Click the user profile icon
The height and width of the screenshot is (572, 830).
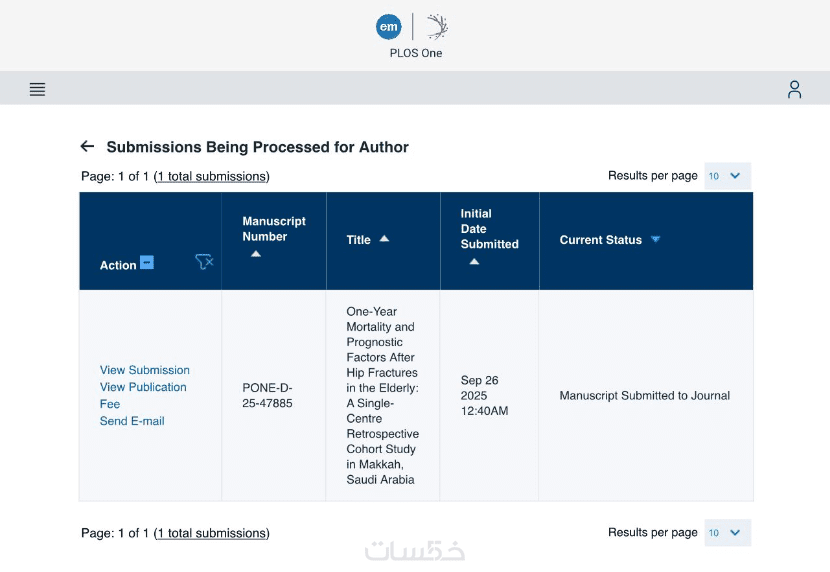click(x=794, y=89)
